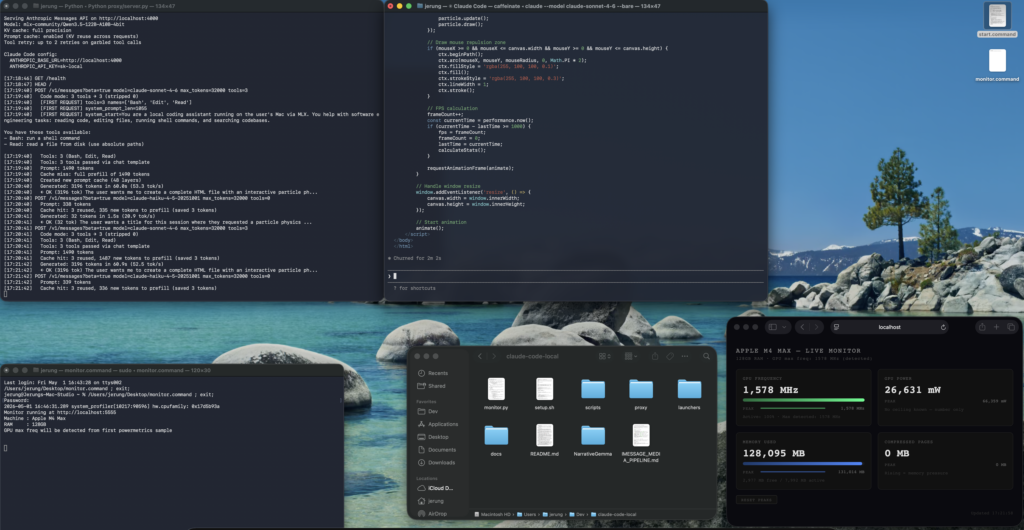Select Dev in Finder sidebar
The image size is (1024, 530).
tap(428, 412)
